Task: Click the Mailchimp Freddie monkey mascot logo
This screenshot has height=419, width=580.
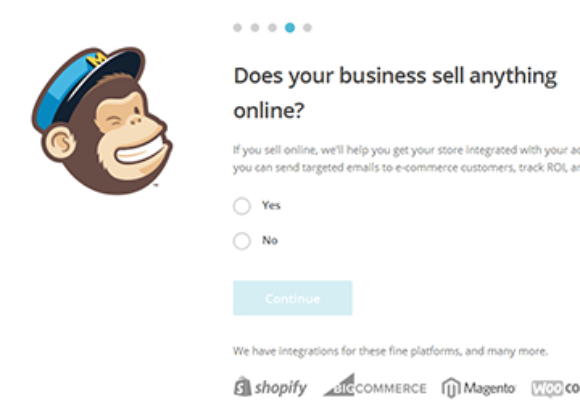Action: click(x=102, y=121)
